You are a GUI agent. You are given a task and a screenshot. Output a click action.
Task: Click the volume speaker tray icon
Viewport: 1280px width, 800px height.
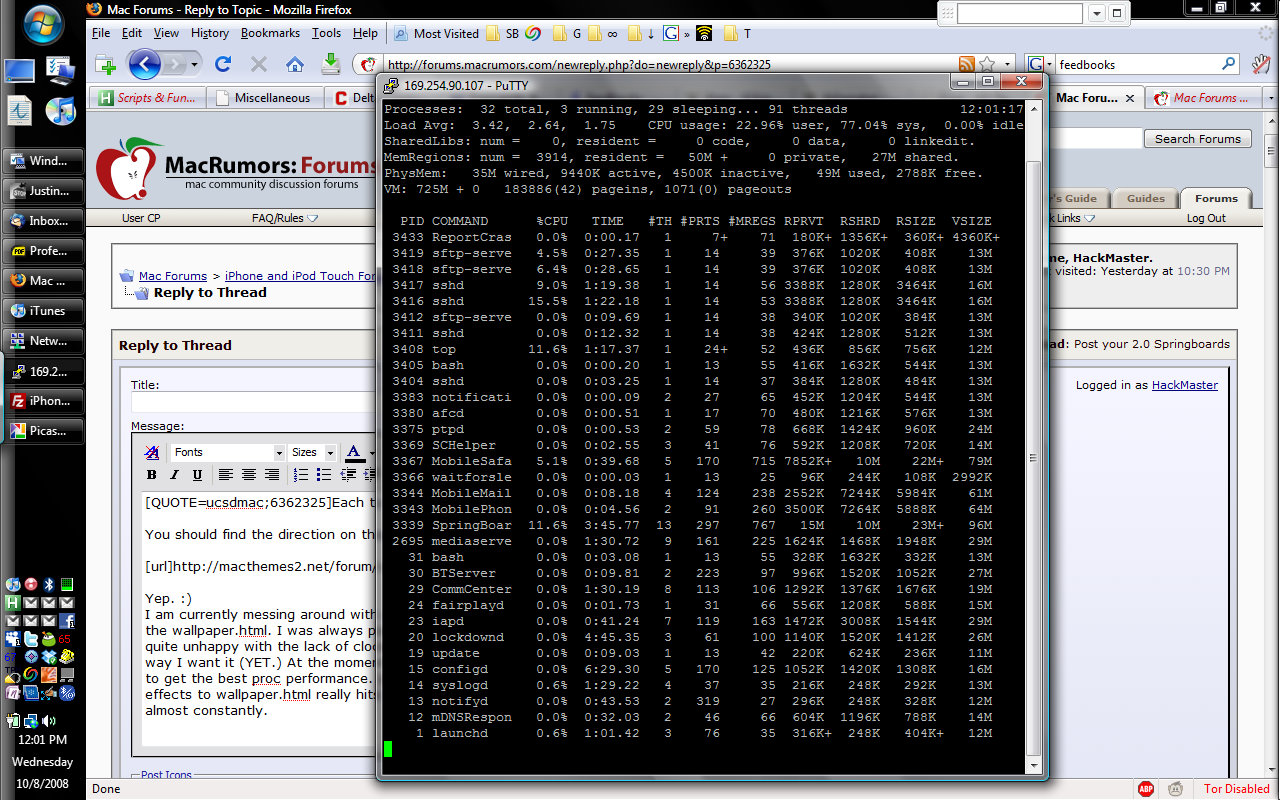48,720
